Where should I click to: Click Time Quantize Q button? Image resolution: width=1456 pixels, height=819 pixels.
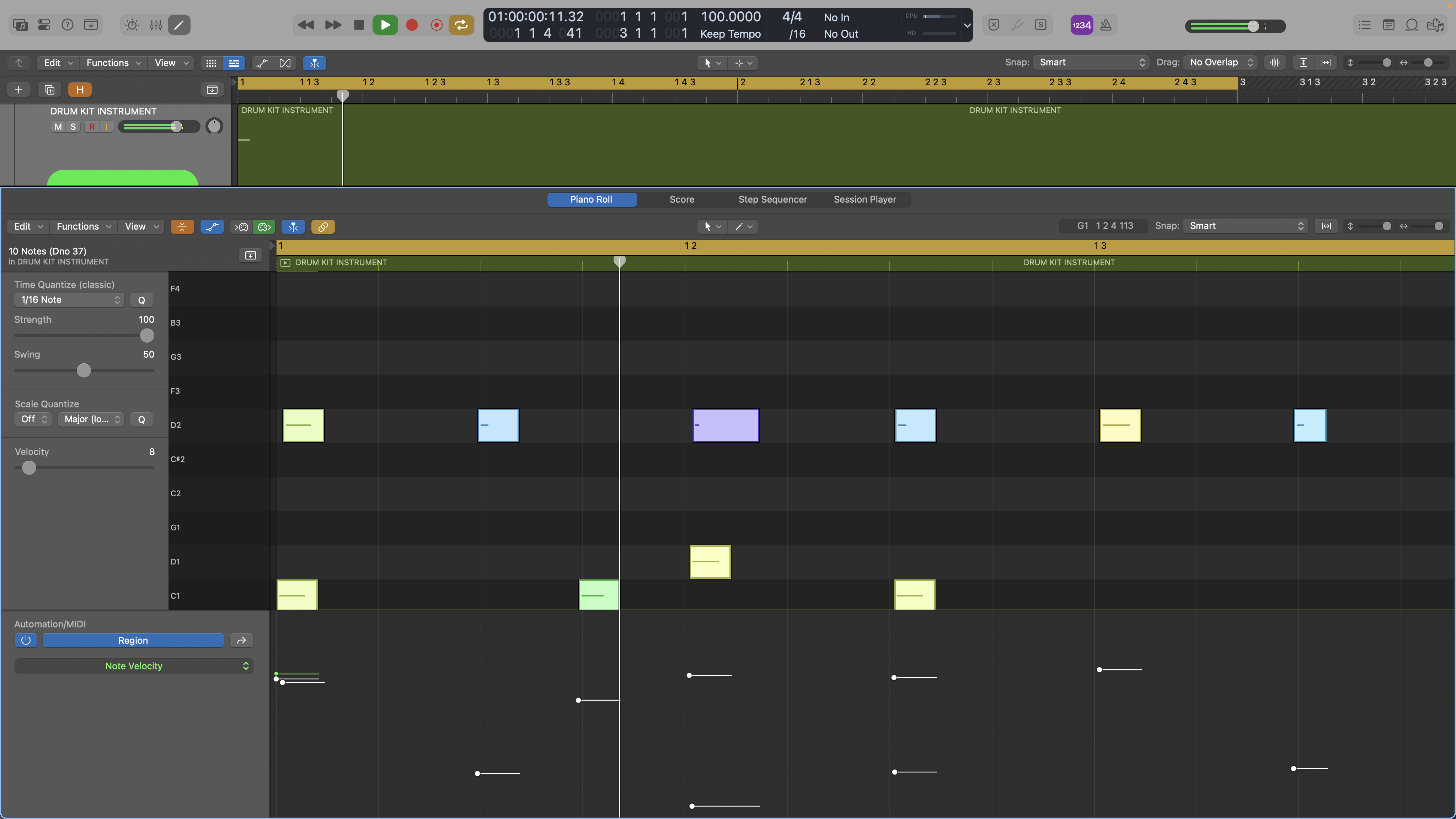(141, 300)
